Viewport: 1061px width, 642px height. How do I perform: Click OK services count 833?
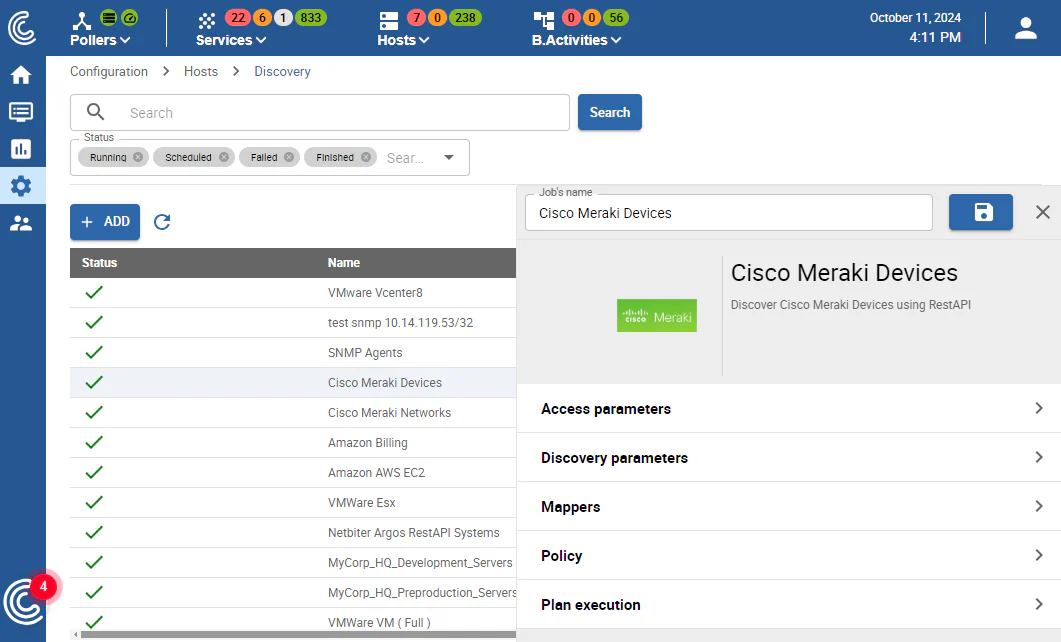pyautogui.click(x=311, y=18)
